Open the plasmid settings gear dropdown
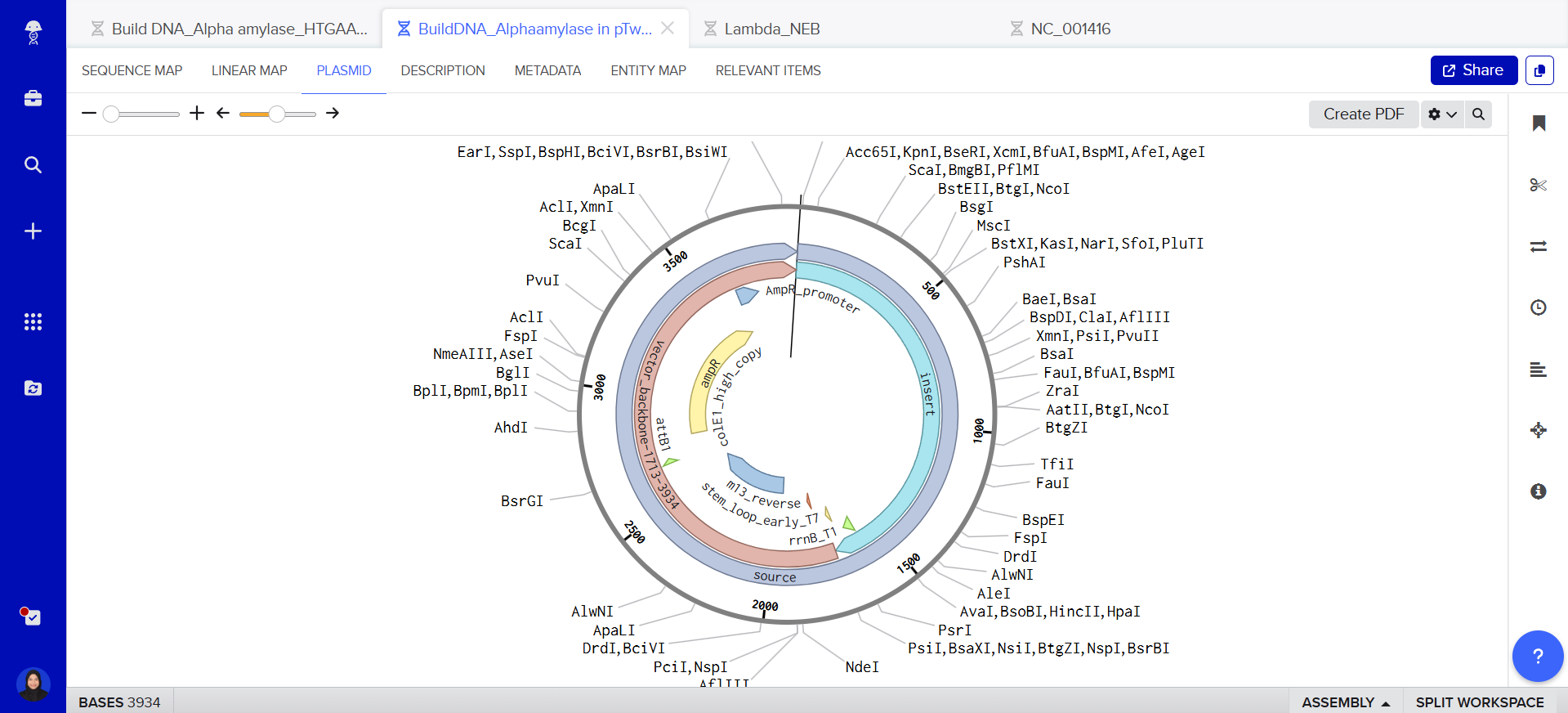Viewport: 1568px width, 713px height. (1441, 114)
